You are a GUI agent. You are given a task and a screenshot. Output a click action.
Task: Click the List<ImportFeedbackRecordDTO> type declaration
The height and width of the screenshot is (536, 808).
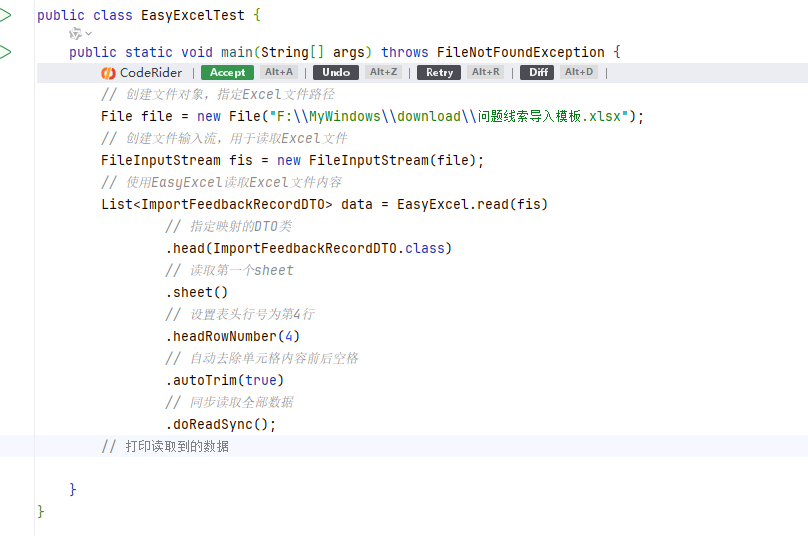tap(216, 205)
